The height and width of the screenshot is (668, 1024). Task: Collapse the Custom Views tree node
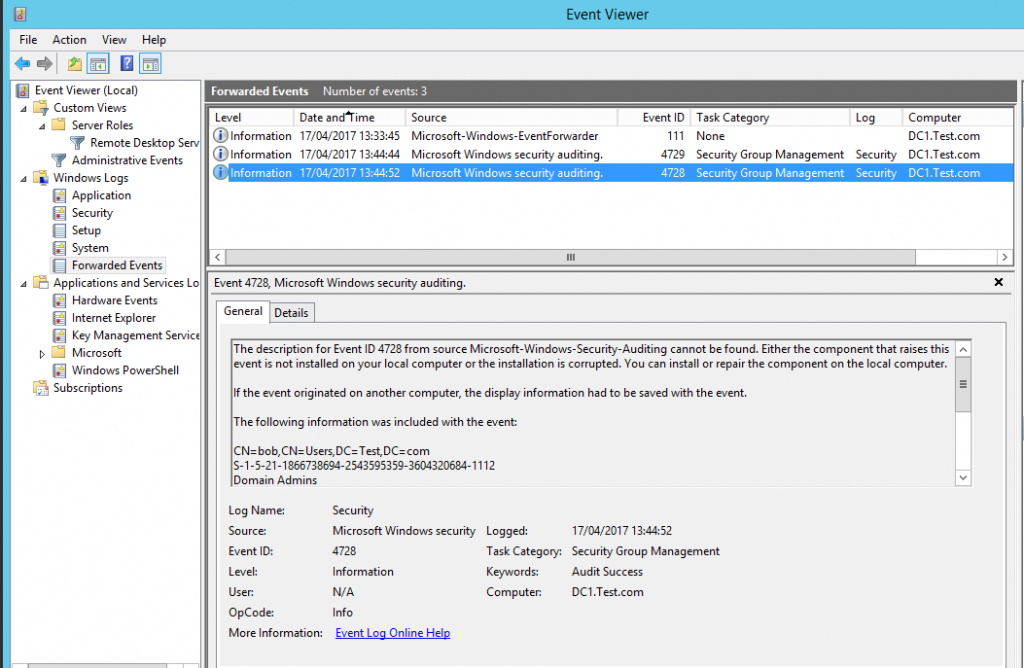[24, 108]
